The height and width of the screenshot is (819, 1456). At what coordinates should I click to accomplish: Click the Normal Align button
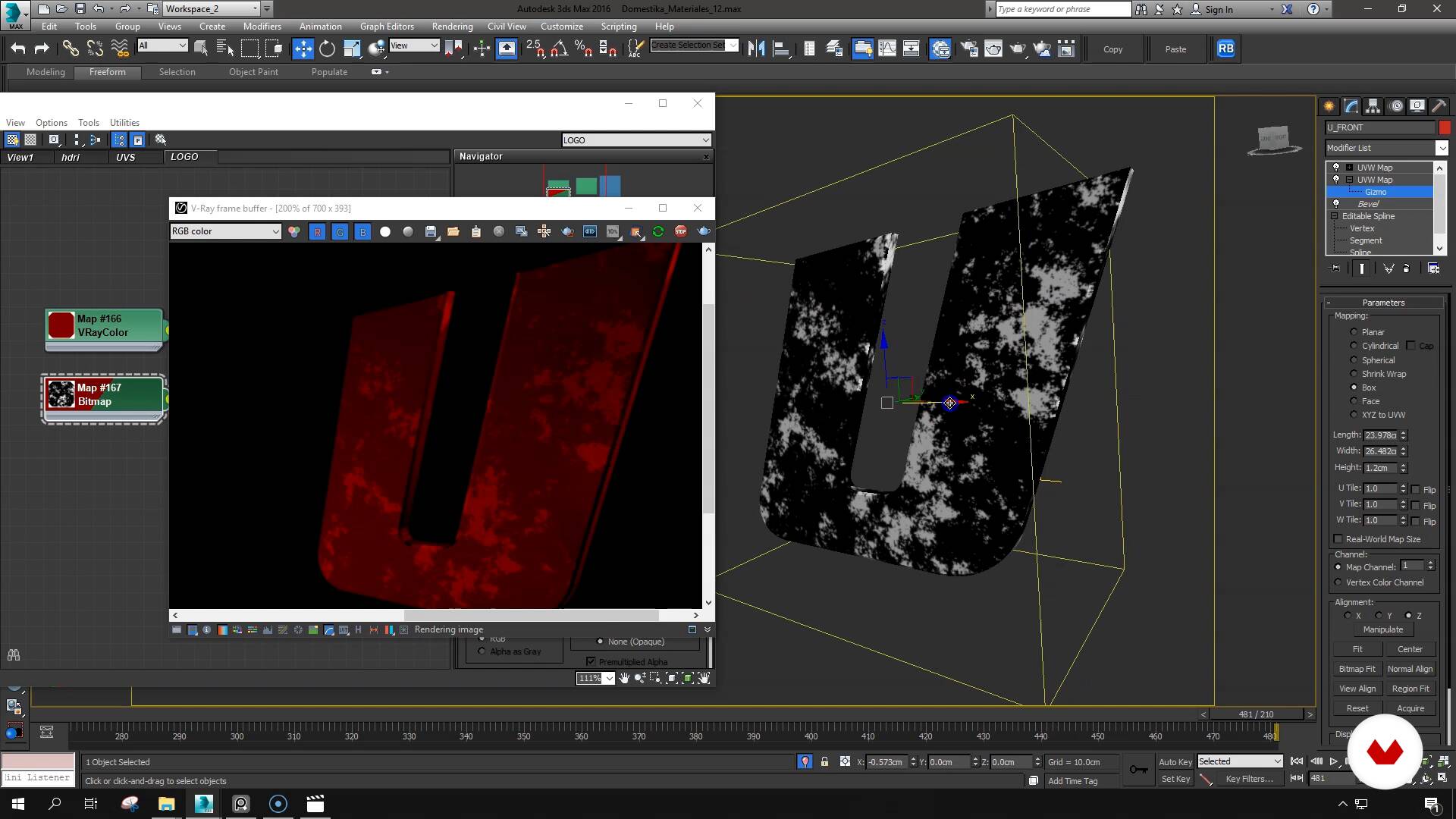(x=1410, y=669)
